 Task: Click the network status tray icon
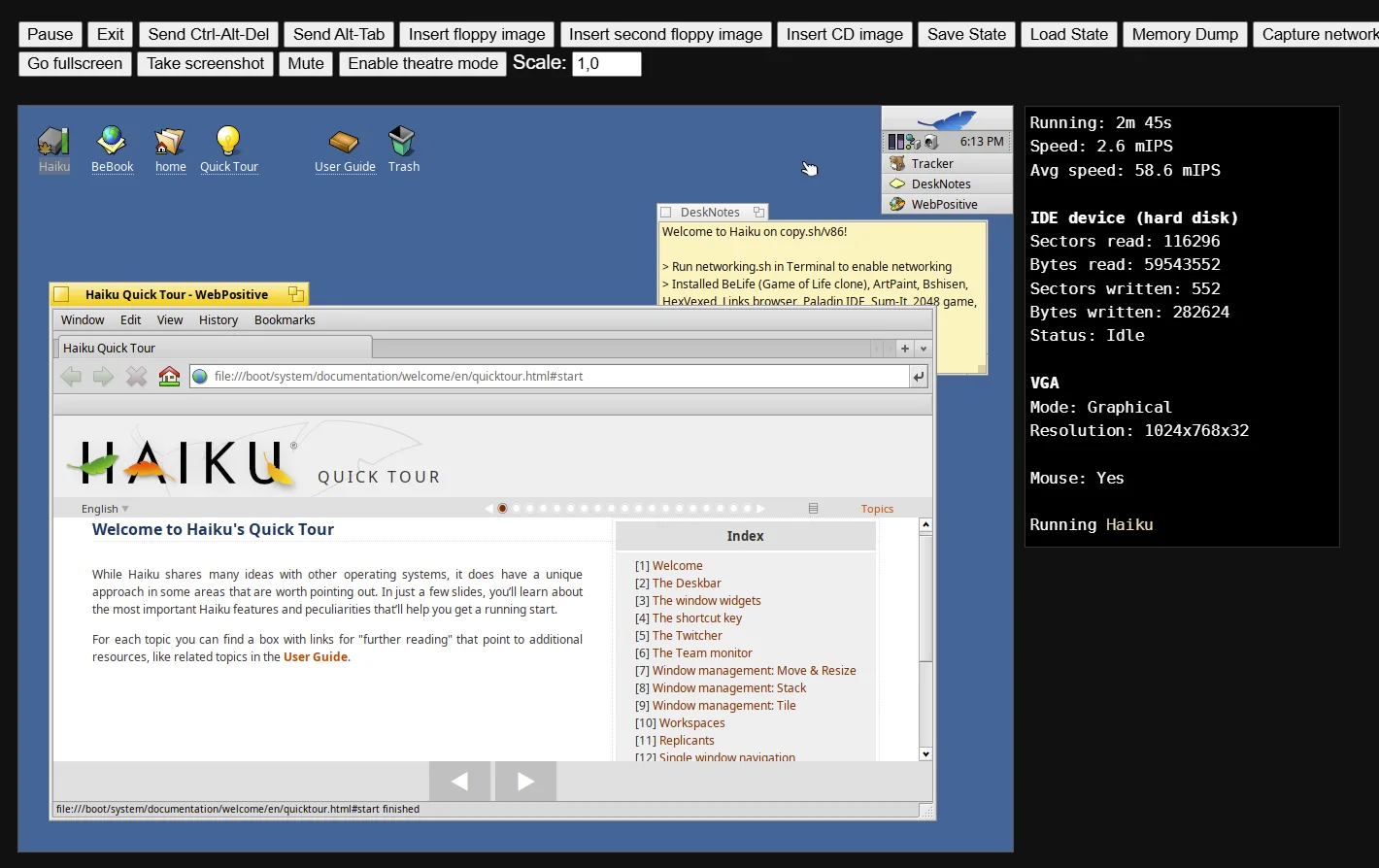click(x=914, y=142)
